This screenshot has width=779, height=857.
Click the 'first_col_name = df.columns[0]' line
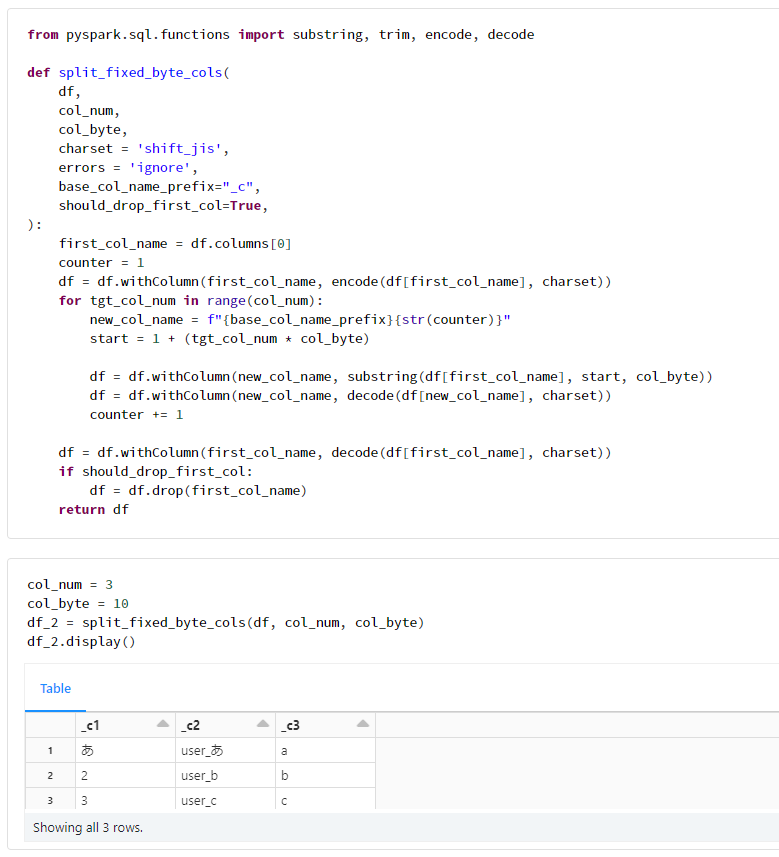pyautogui.click(x=175, y=244)
